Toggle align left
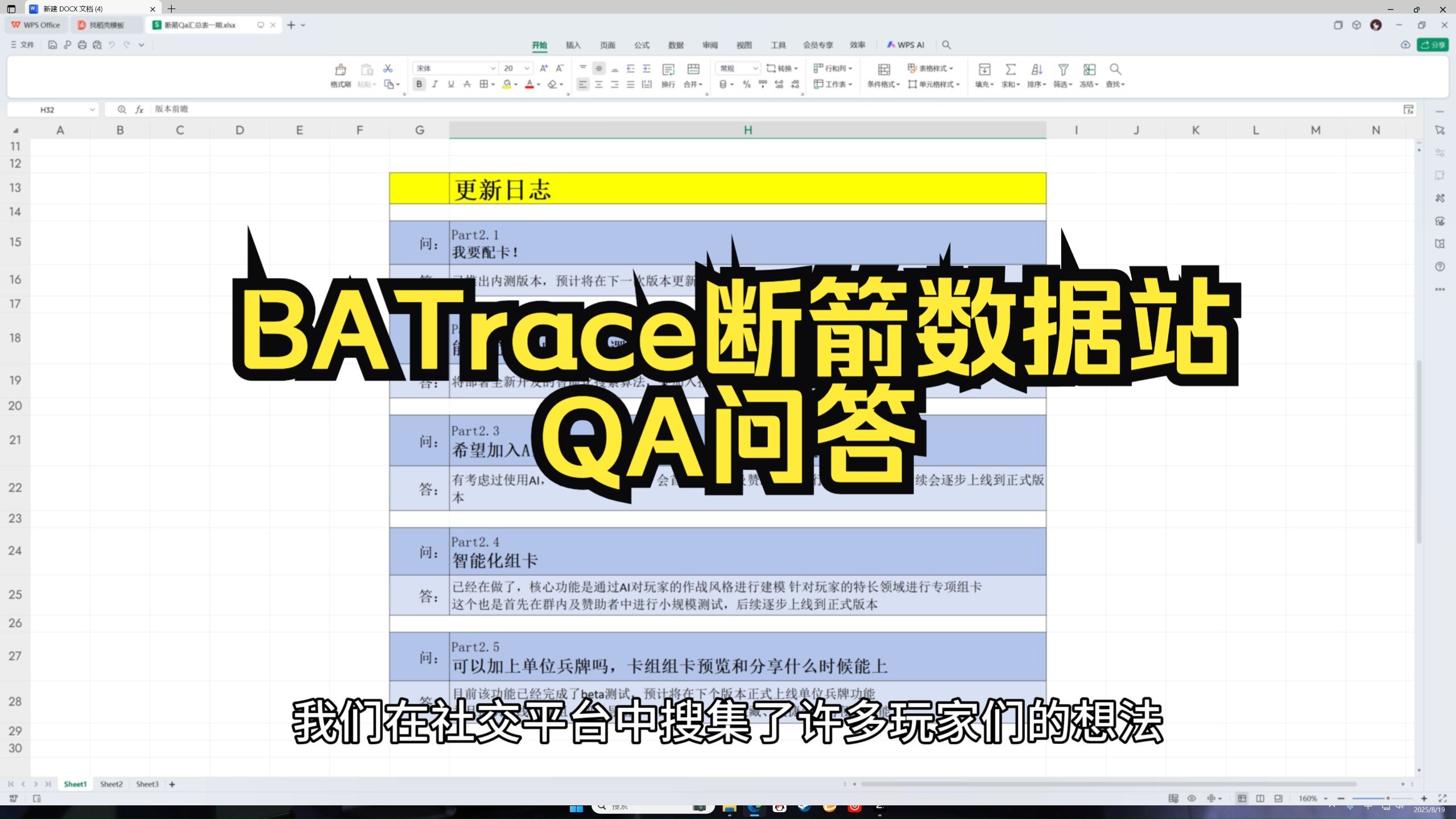Viewport: 1456px width, 819px height. [583, 84]
